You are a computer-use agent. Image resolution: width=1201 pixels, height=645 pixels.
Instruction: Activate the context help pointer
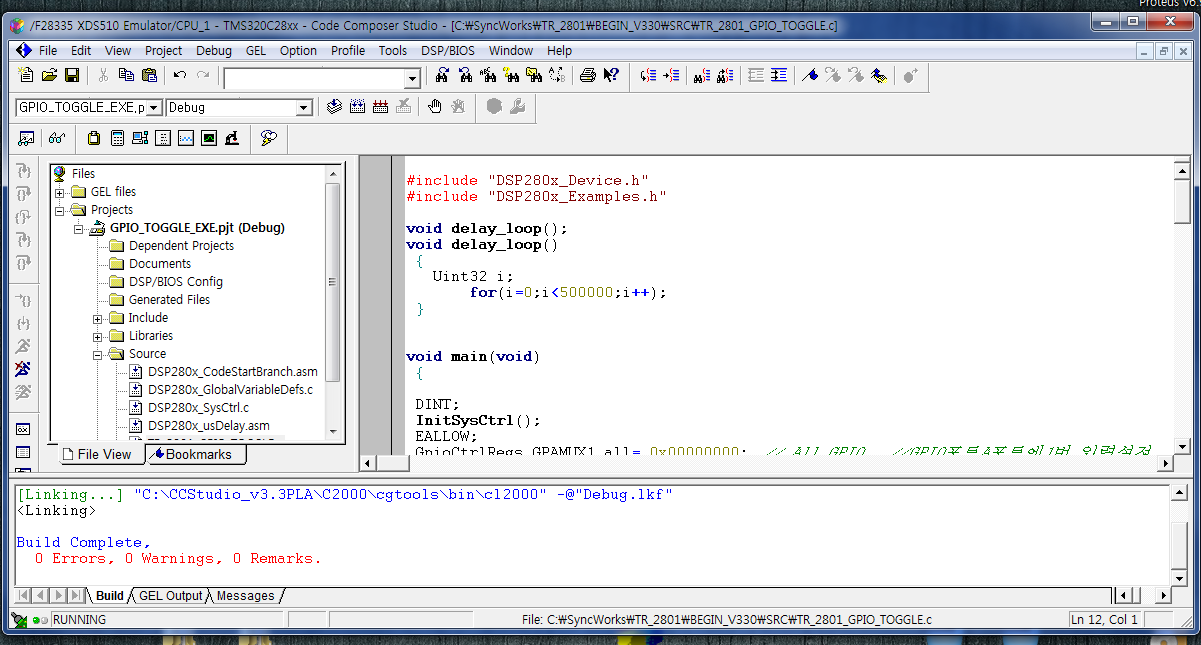coord(611,75)
